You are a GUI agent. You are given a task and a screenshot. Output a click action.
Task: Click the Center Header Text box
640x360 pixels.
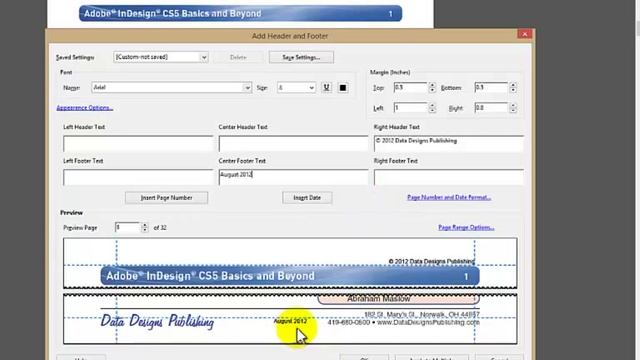tap(293, 144)
